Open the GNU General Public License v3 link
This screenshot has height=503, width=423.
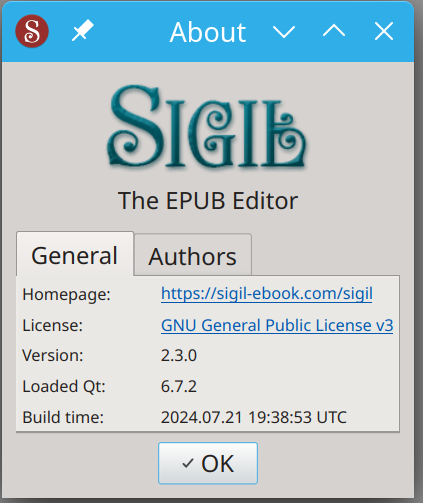click(277, 325)
